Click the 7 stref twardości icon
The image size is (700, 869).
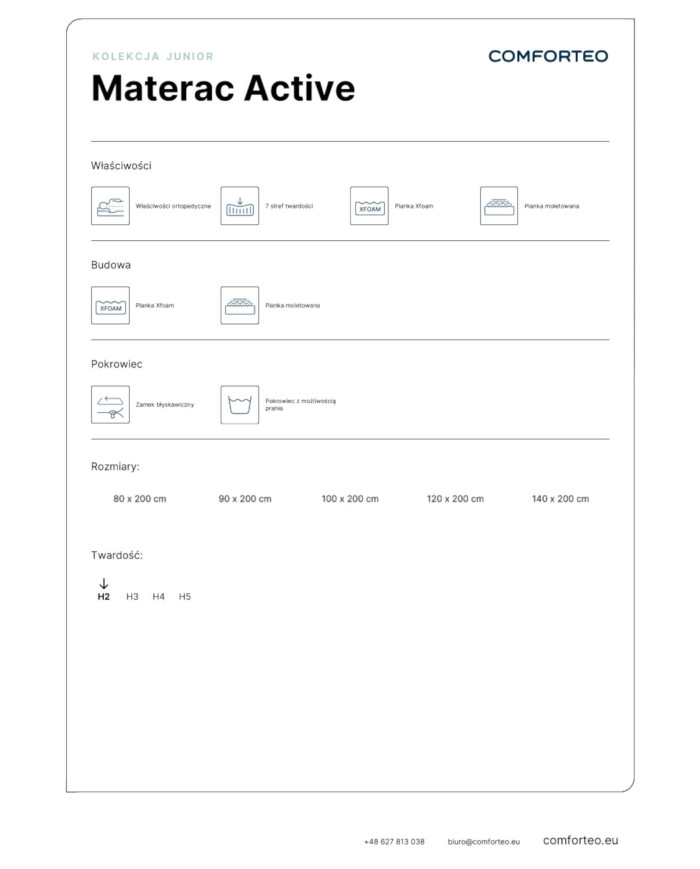(x=240, y=206)
